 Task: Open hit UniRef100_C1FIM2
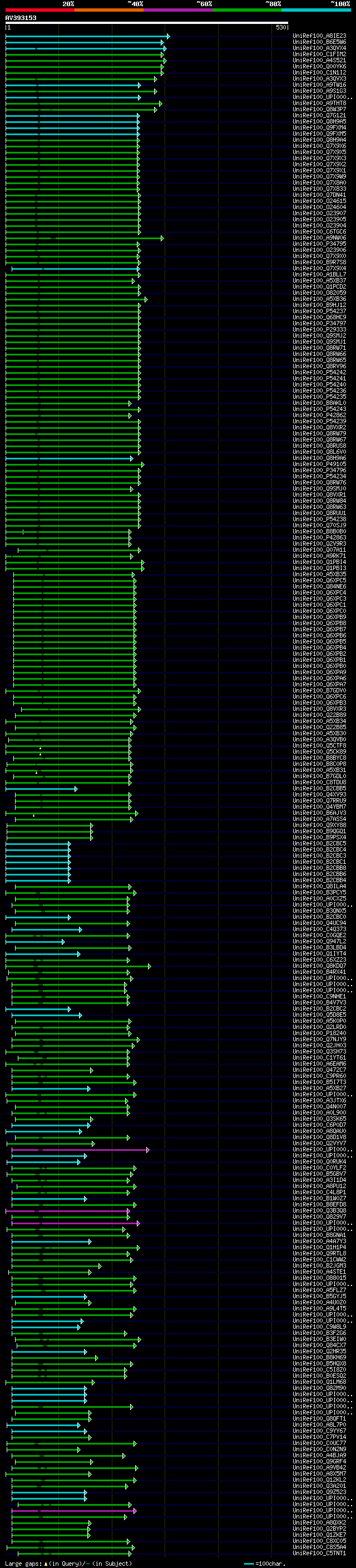point(319,54)
